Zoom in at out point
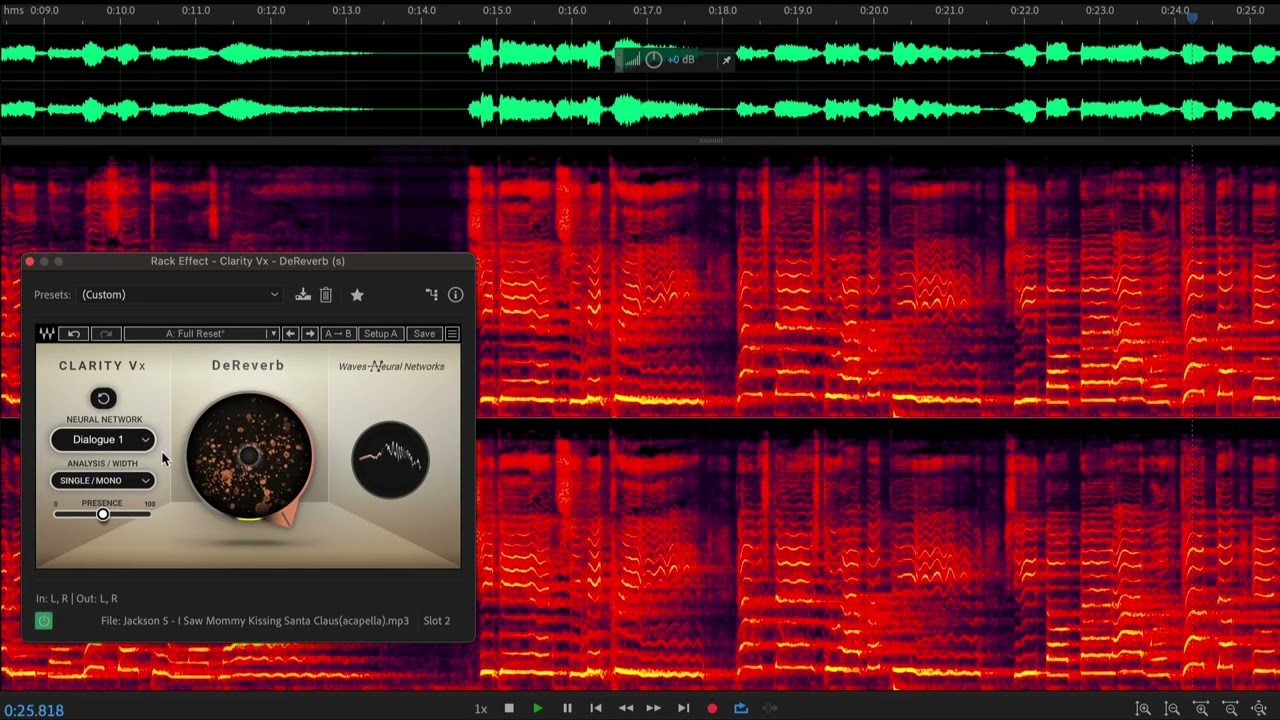 [x=1230, y=708]
